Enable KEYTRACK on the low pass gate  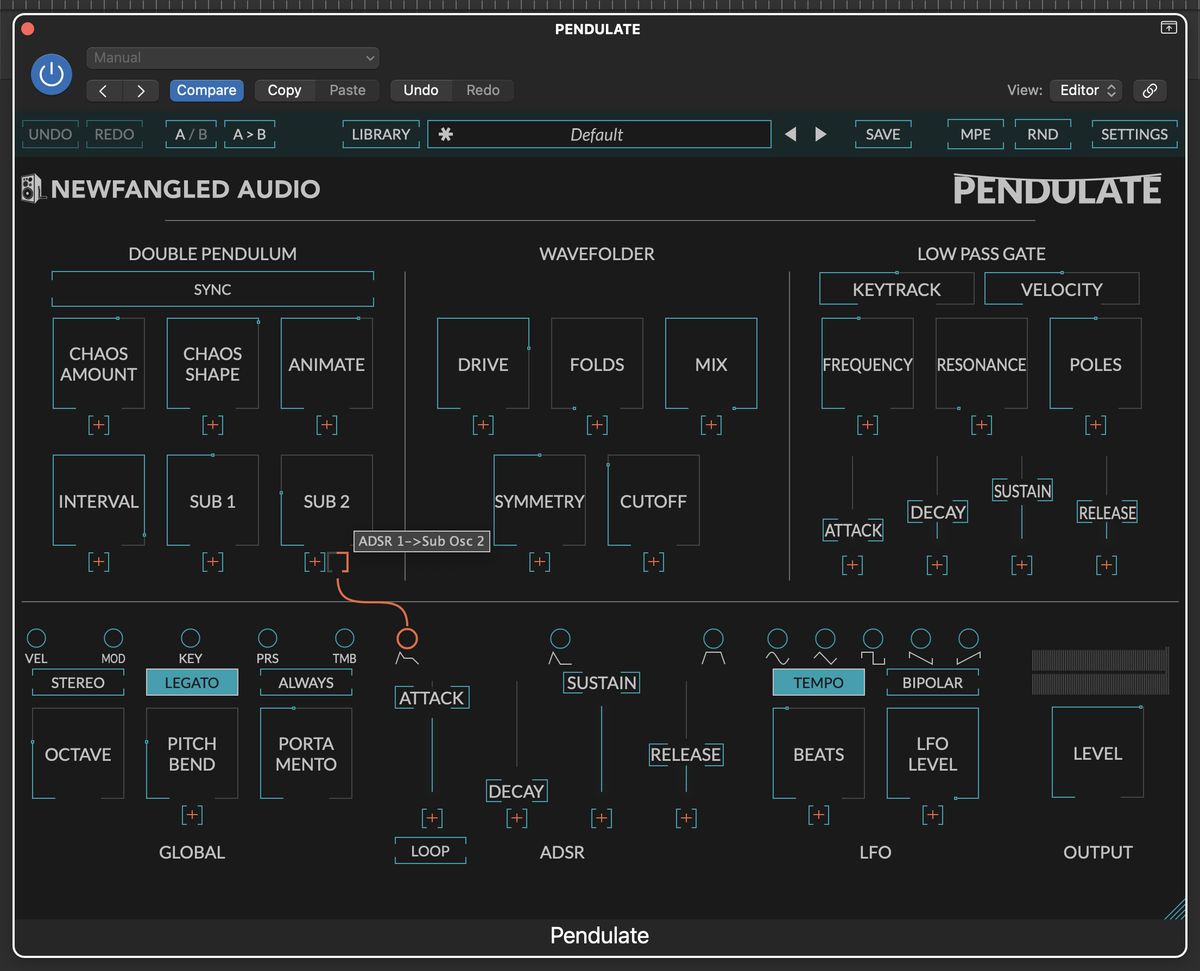click(896, 288)
